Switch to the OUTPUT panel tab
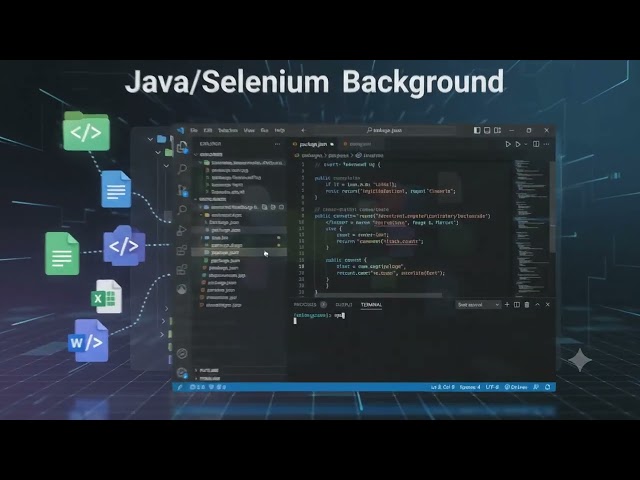This screenshot has width=640, height=480. pos(344,305)
